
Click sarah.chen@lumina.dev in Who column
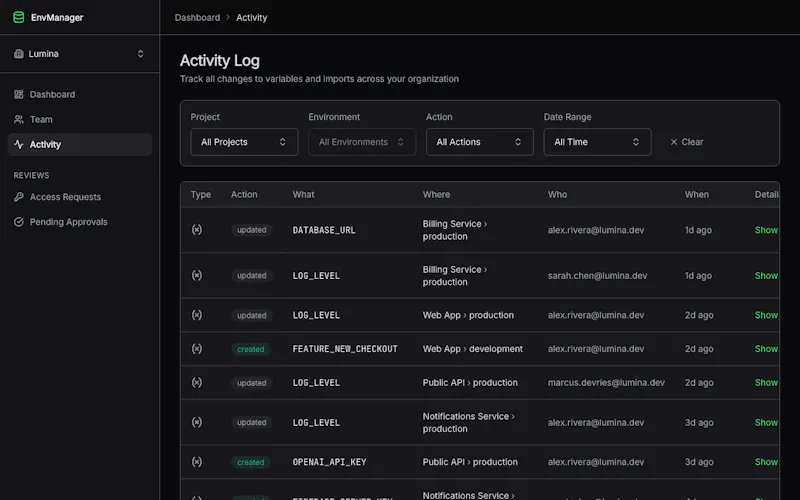pos(597,276)
